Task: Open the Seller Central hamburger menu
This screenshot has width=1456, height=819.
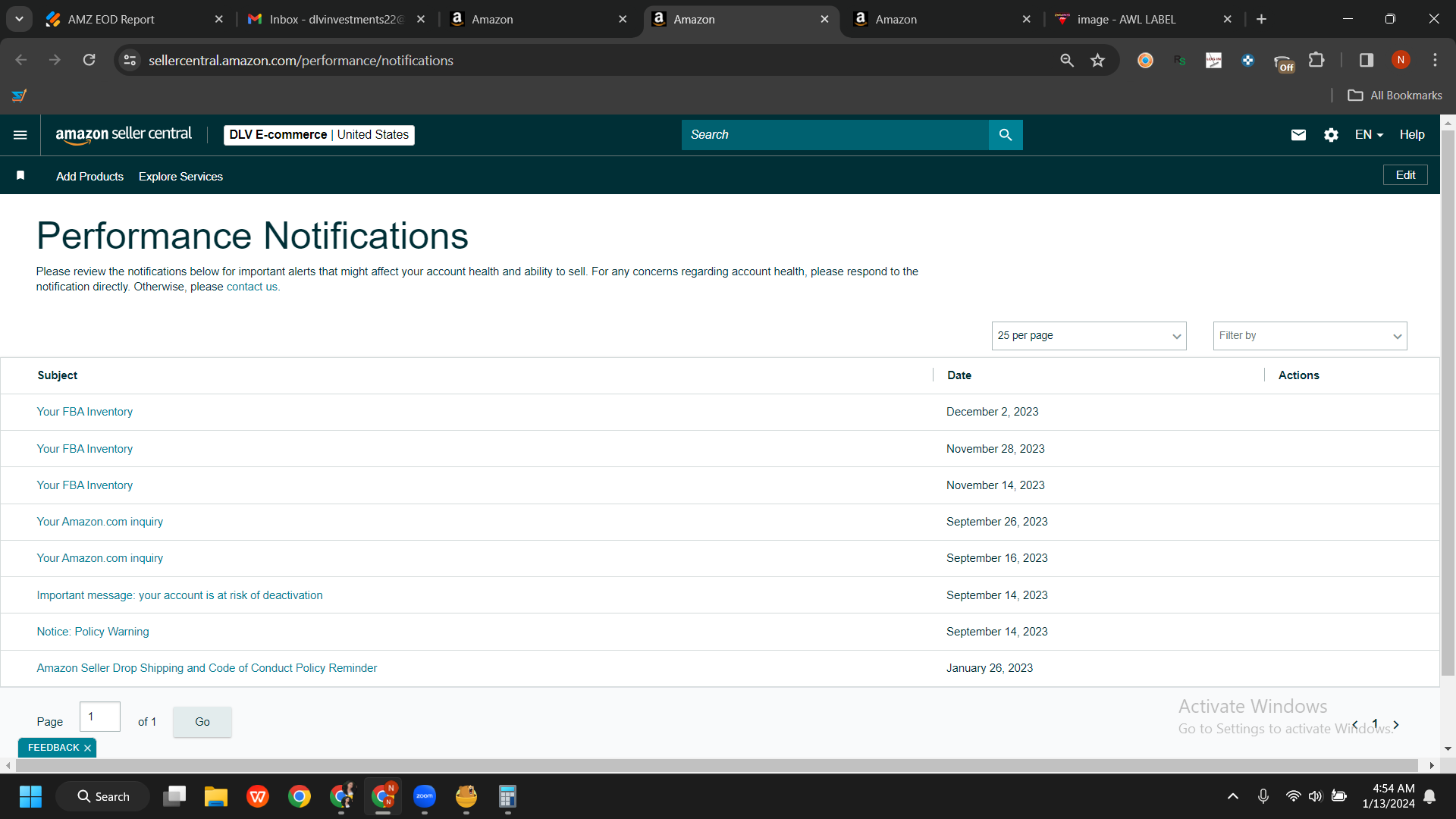Action: (x=20, y=135)
